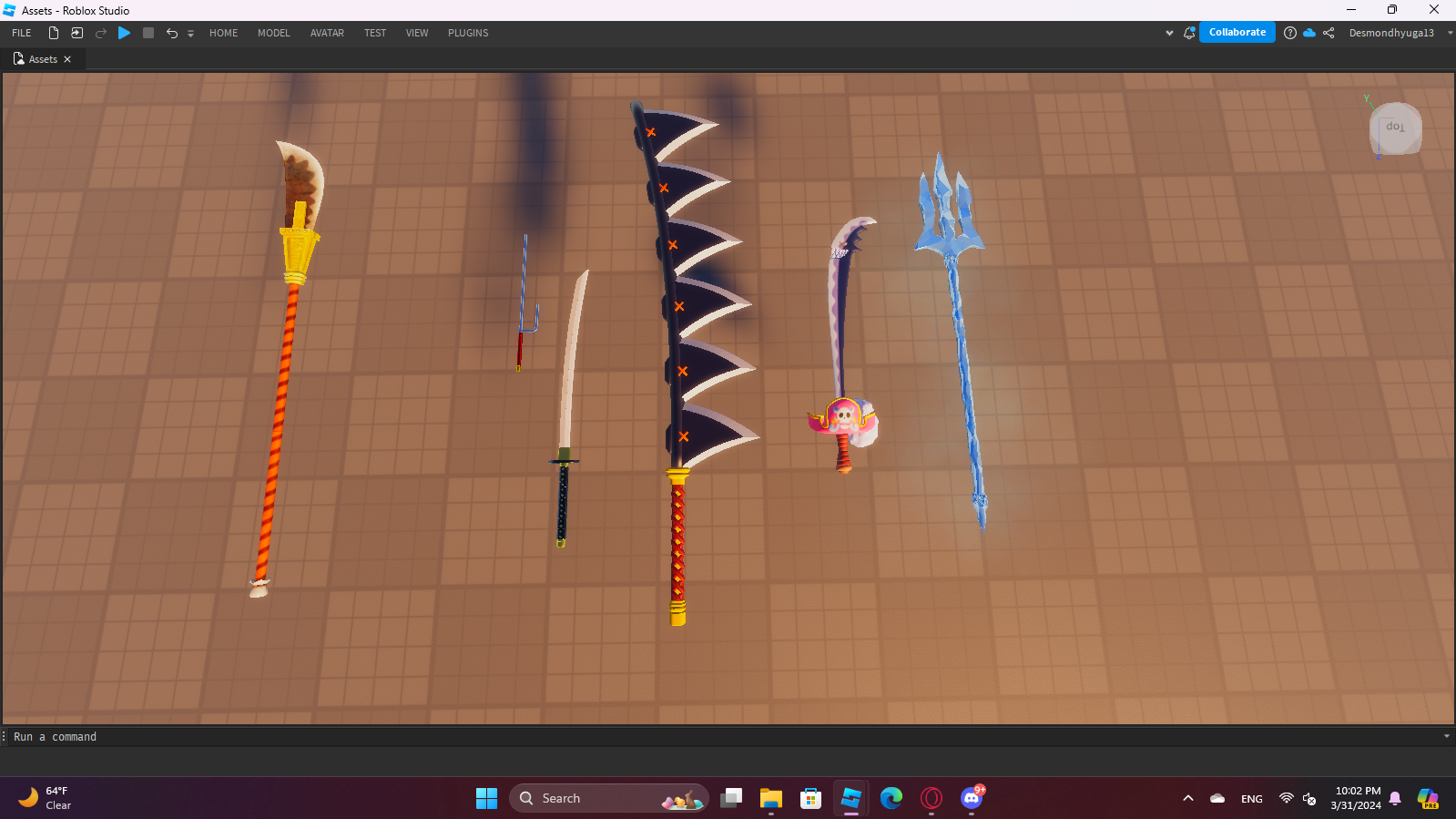Viewport: 1456px width, 819px height.
Task: Click the Top view selector gizmo
Action: click(1396, 128)
